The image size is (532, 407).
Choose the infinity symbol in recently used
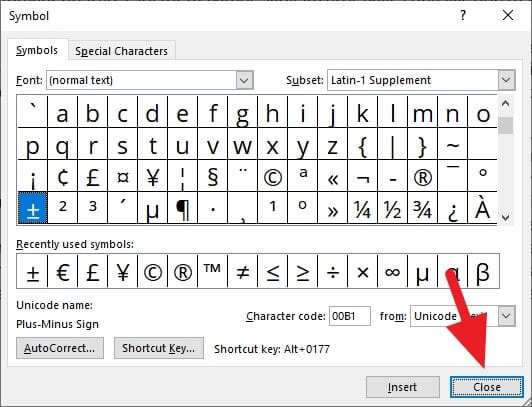(392, 271)
